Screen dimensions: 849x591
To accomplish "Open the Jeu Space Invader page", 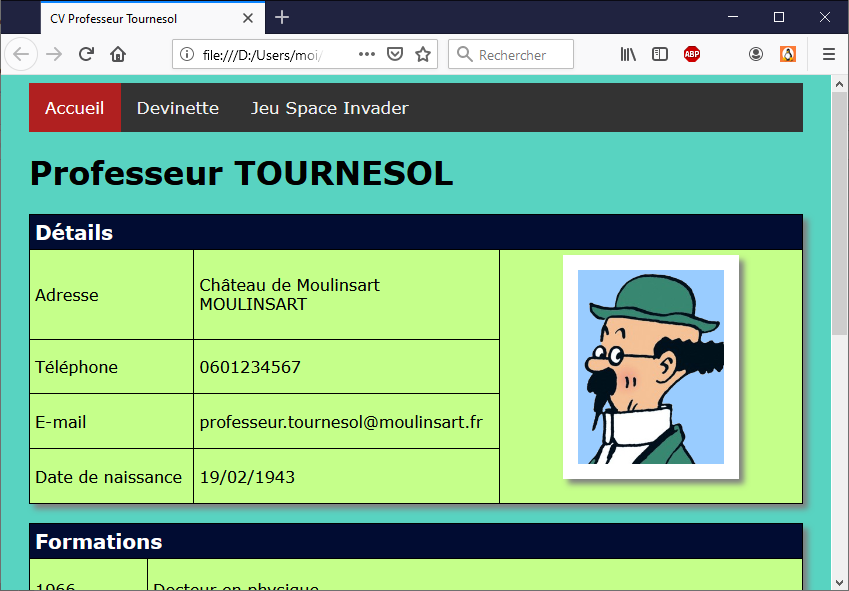I will [329, 108].
